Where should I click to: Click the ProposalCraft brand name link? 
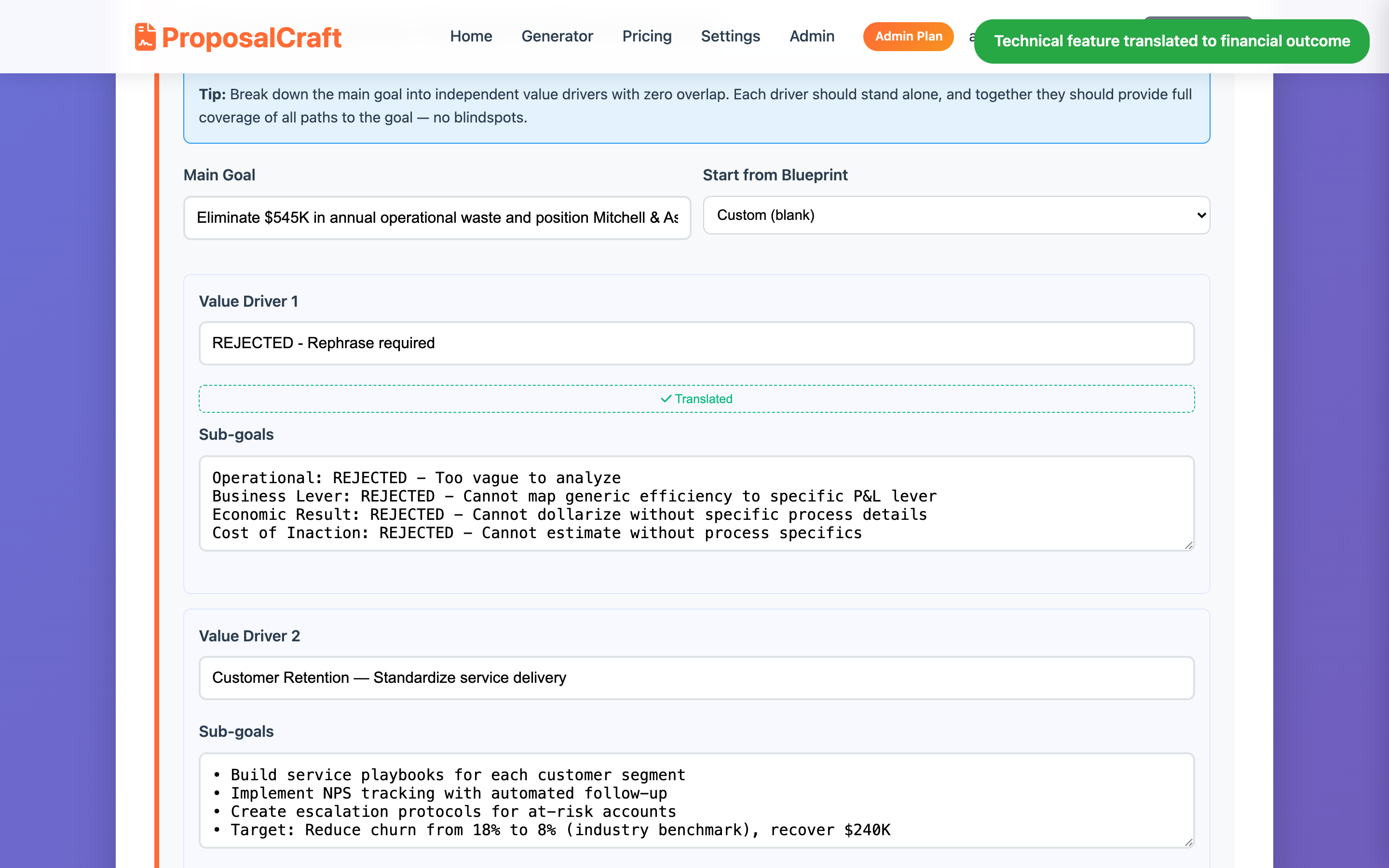click(251, 38)
